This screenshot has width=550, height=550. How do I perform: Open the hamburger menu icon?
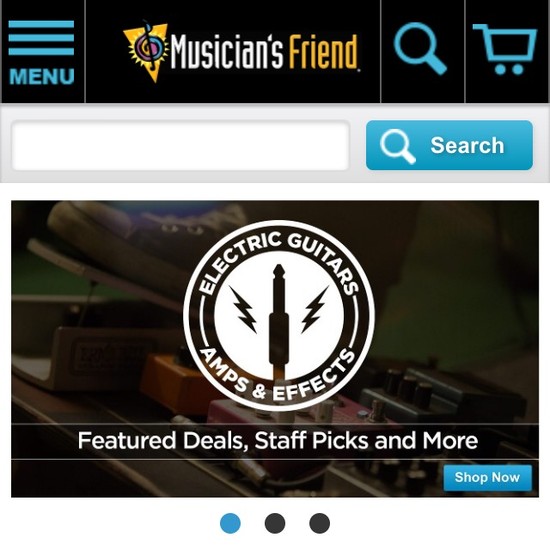(x=41, y=38)
